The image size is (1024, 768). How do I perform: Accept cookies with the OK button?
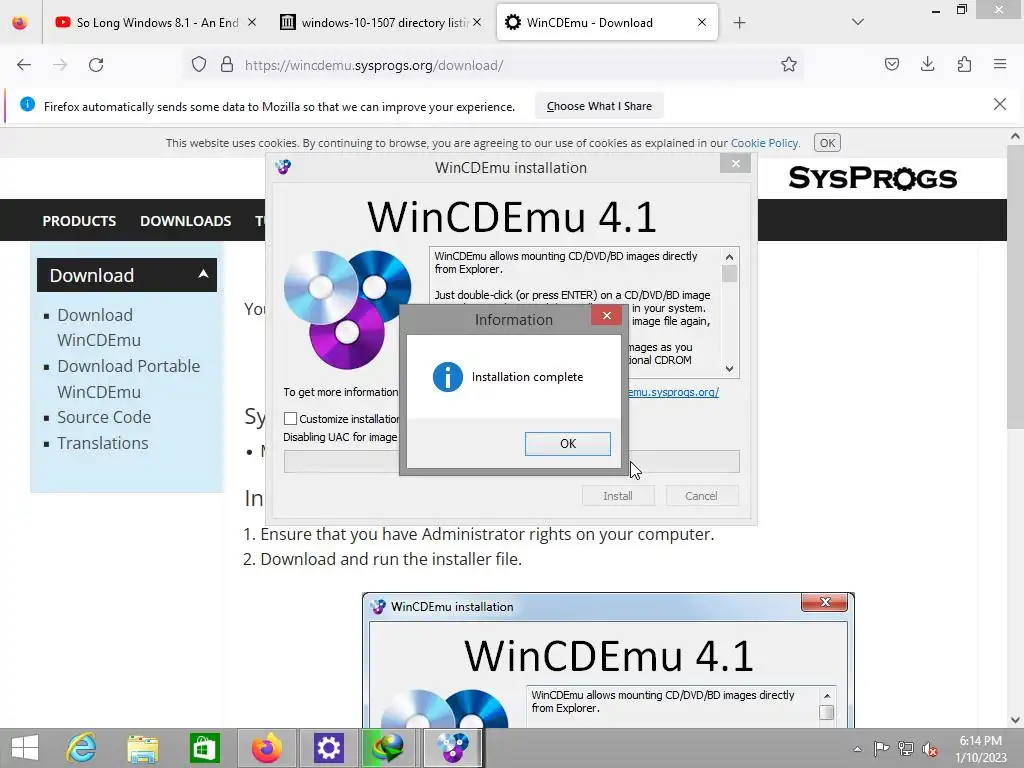pos(827,143)
